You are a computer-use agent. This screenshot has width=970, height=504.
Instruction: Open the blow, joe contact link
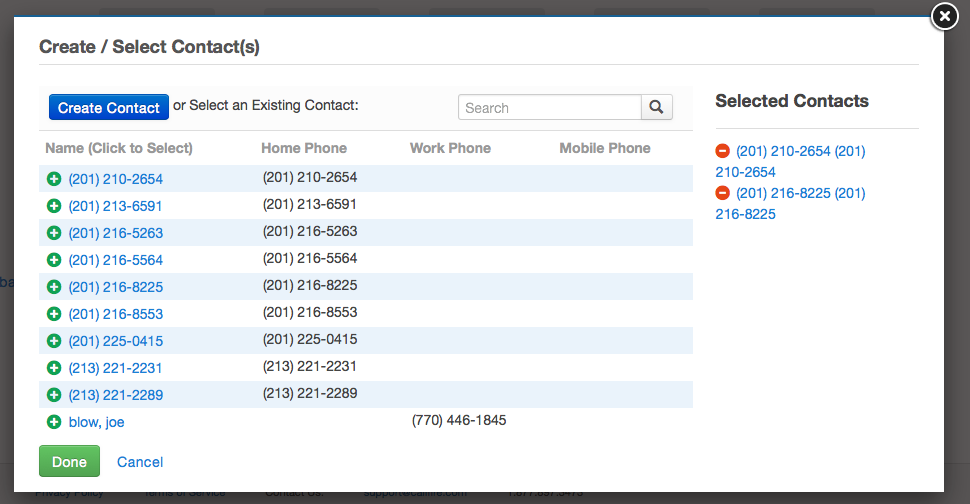(97, 422)
